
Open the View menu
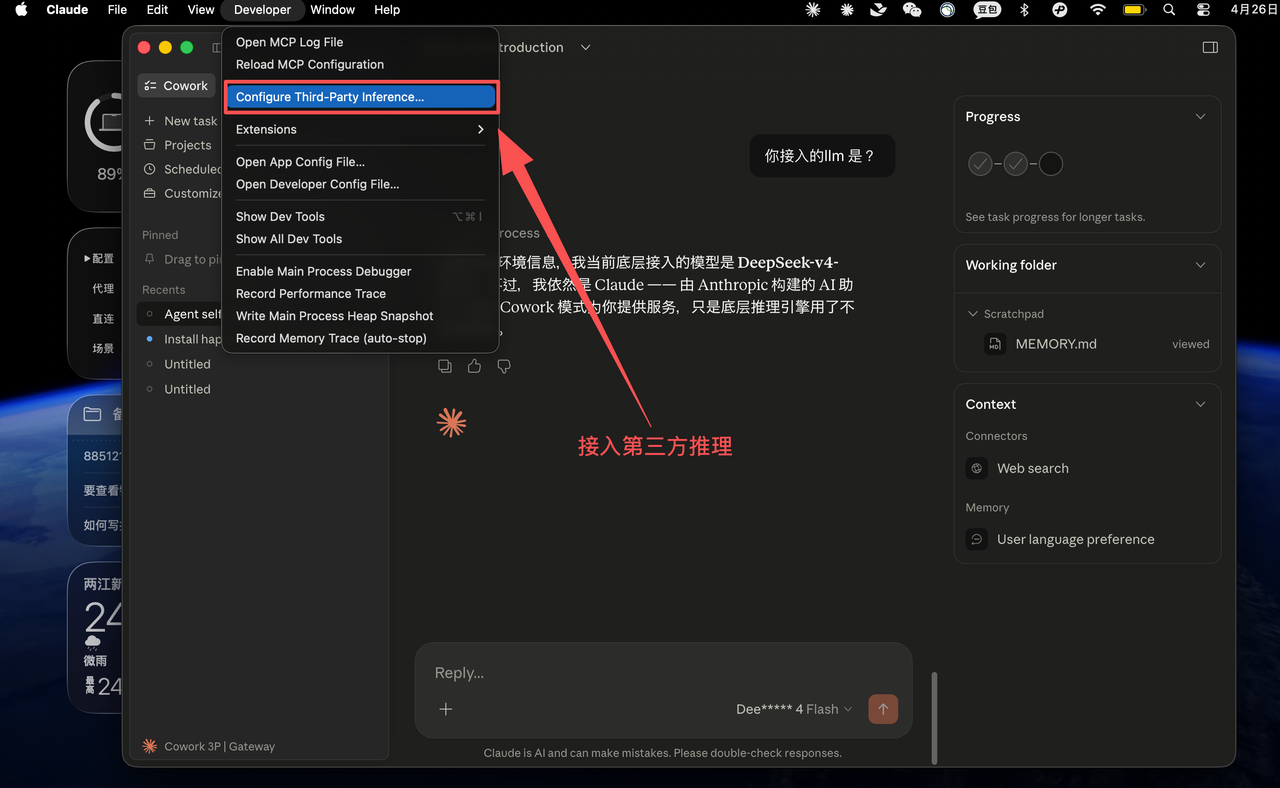[201, 10]
